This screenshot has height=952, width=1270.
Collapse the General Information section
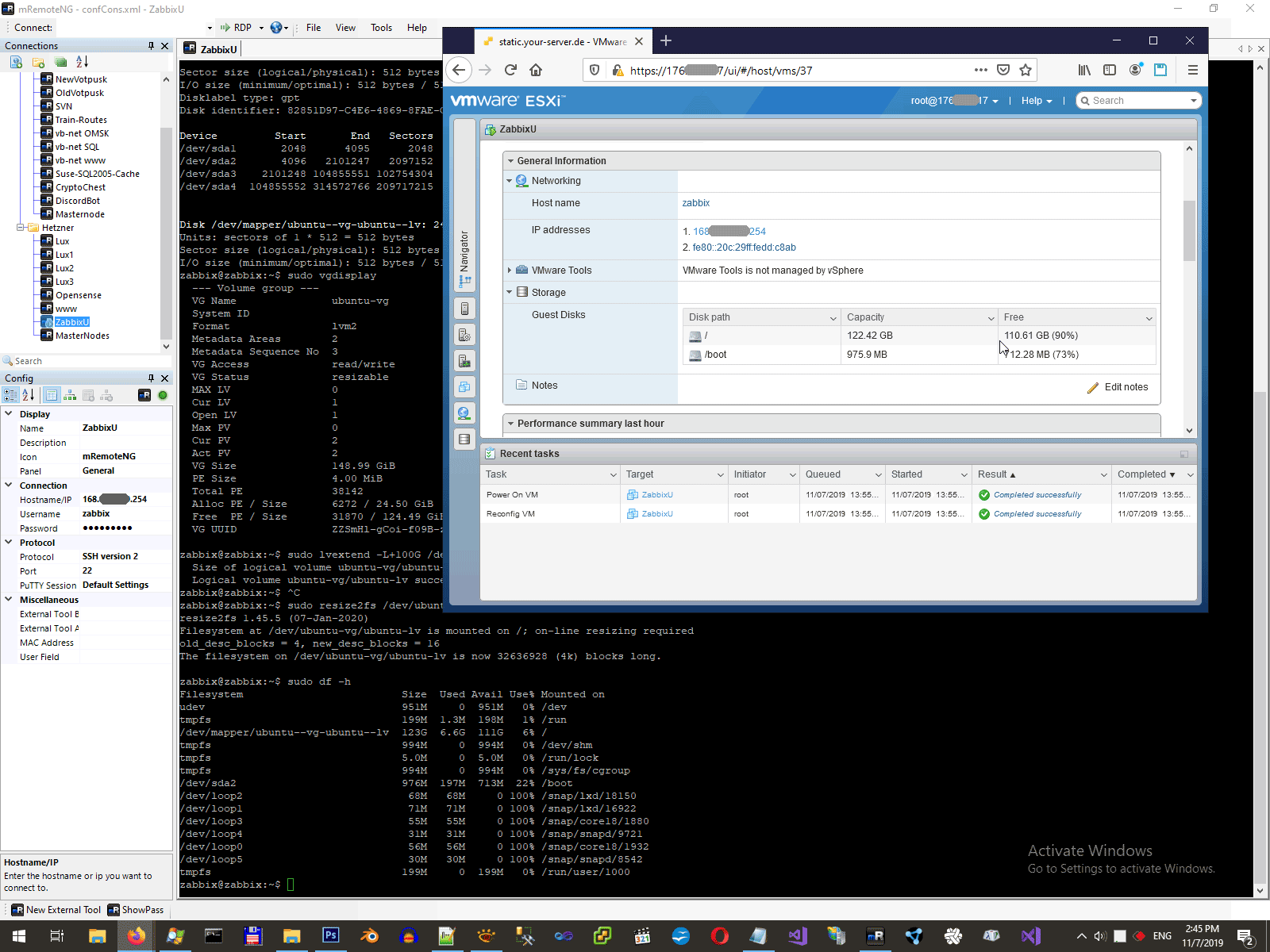(x=511, y=160)
